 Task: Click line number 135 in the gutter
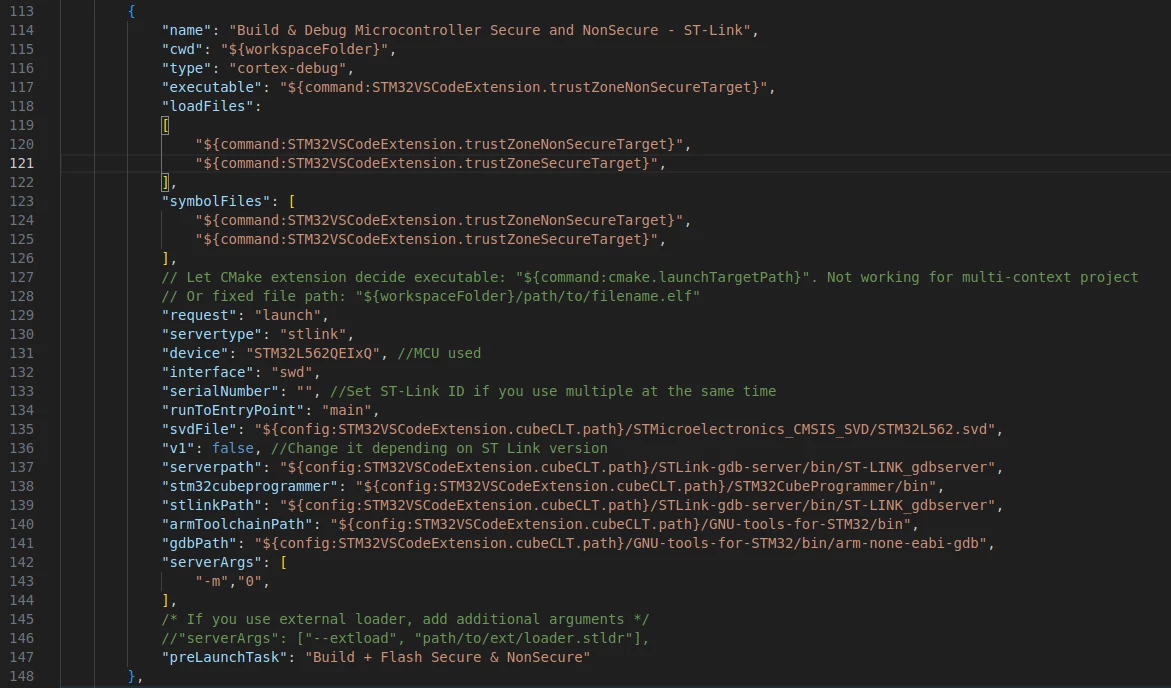[x=22, y=430]
